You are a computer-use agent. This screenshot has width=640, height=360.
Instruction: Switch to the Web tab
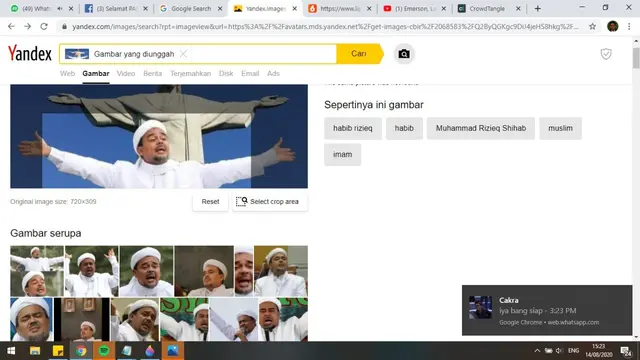pos(67,73)
